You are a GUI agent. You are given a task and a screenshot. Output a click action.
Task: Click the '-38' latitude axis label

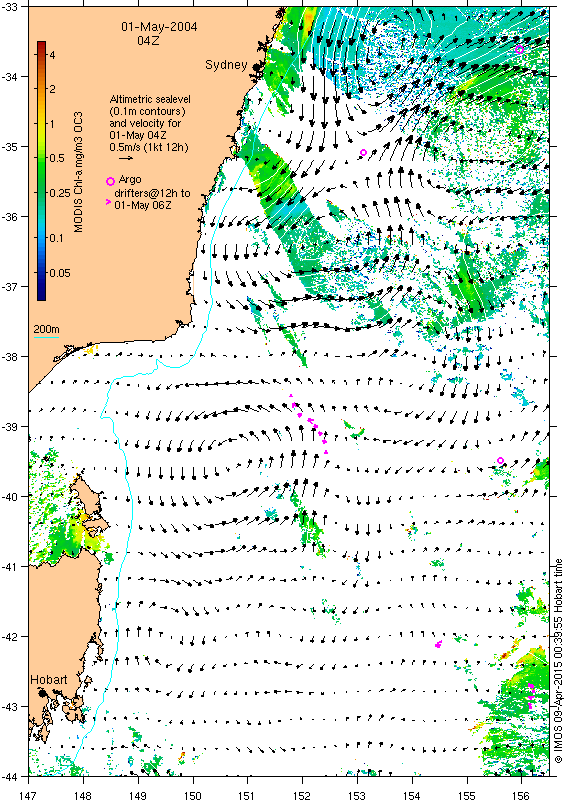10,356
